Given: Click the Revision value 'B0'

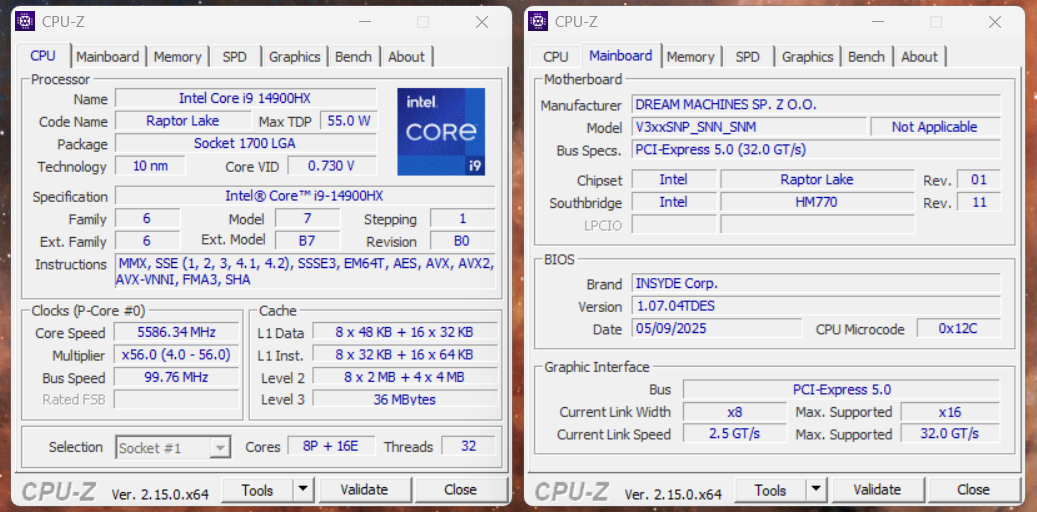Looking at the screenshot, I should tap(462, 240).
